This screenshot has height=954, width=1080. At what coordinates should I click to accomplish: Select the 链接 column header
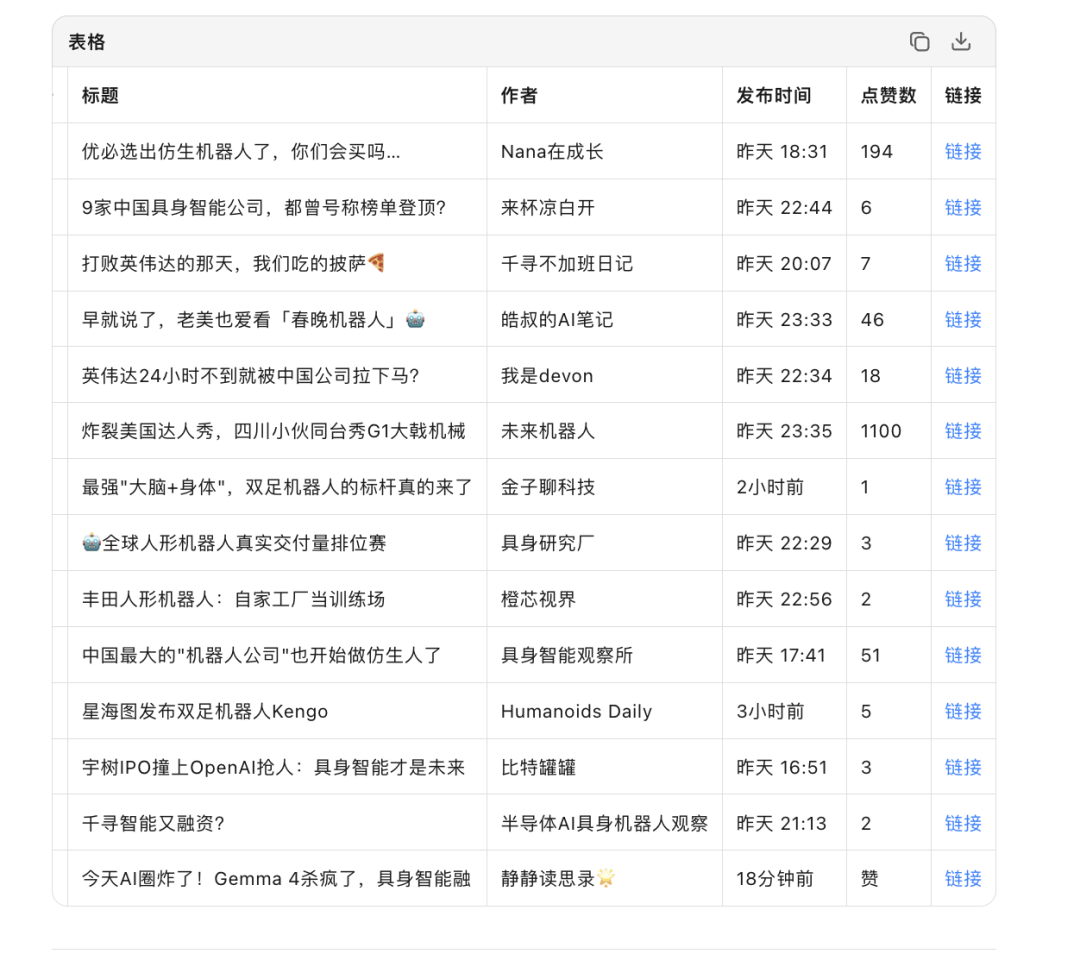[962, 95]
